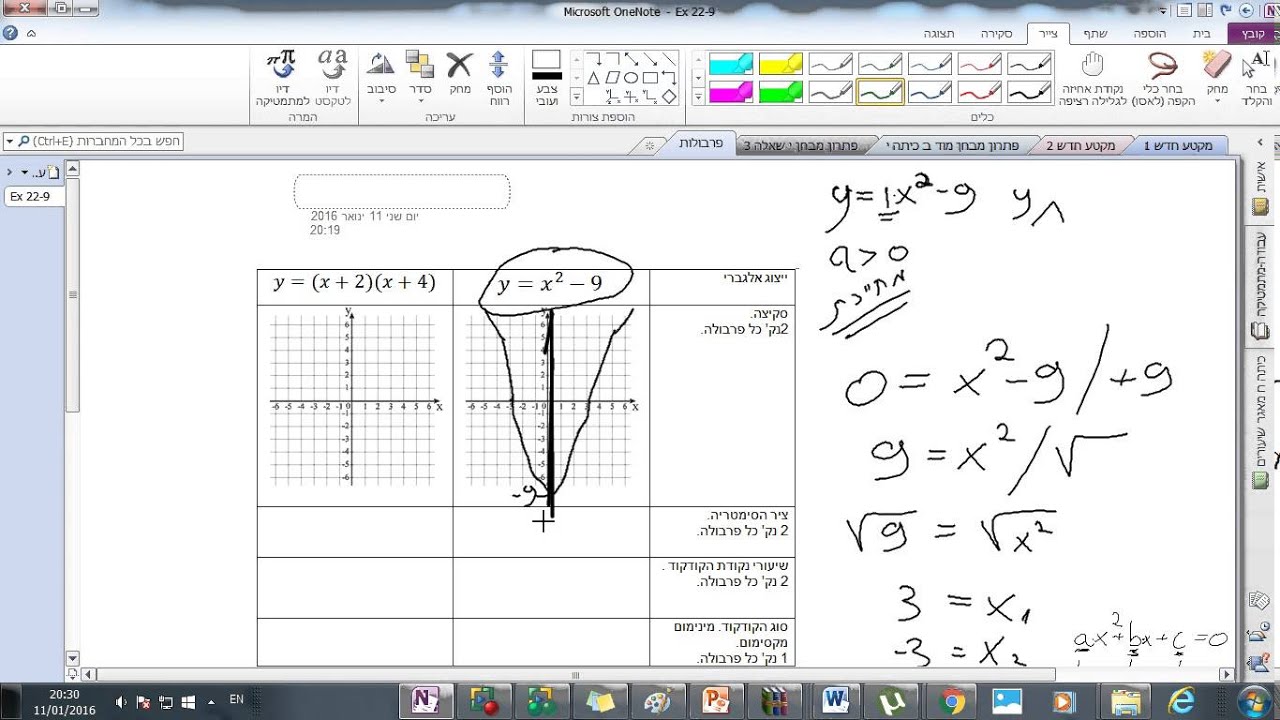1280x720 pixels.
Task: Show hidden system tray icons
Action: pos(210,701)
